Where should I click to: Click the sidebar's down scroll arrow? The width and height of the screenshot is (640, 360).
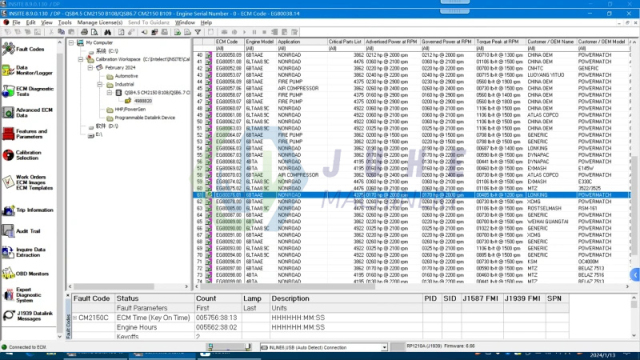tap(60, 337)
